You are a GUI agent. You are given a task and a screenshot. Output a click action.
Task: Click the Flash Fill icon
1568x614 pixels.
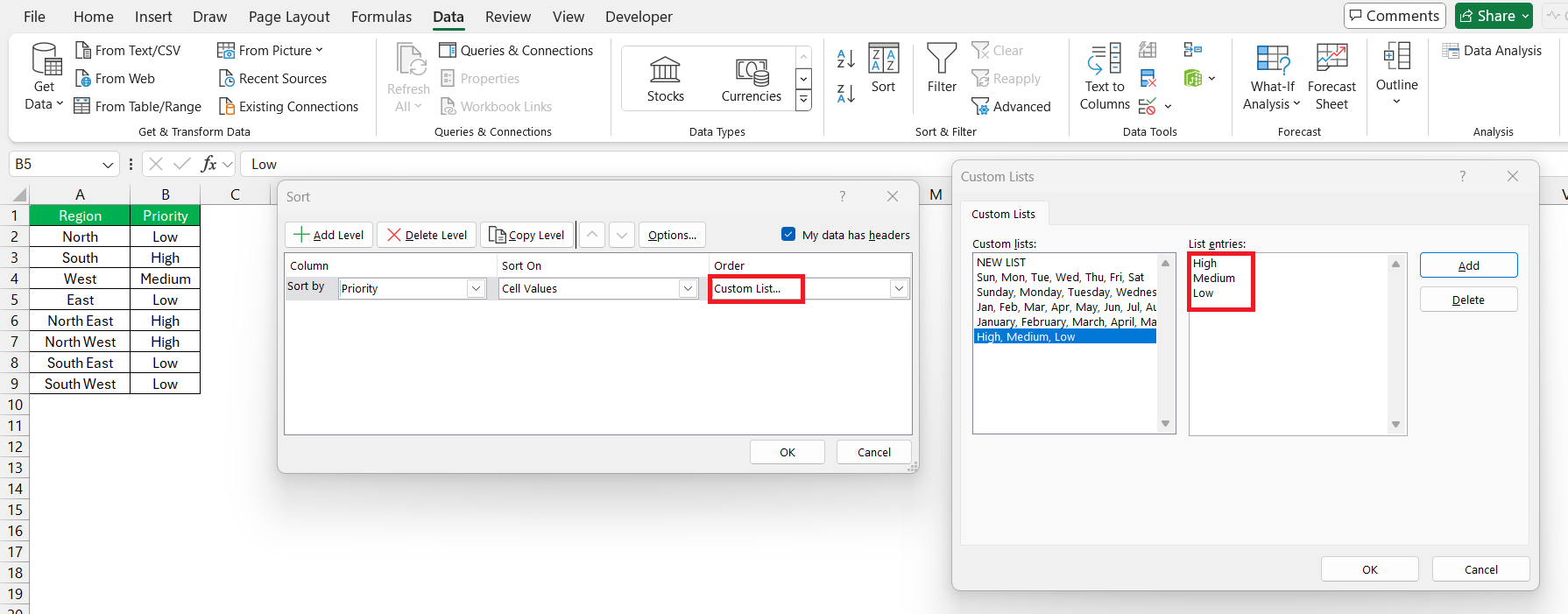[x=1148, y=50]
